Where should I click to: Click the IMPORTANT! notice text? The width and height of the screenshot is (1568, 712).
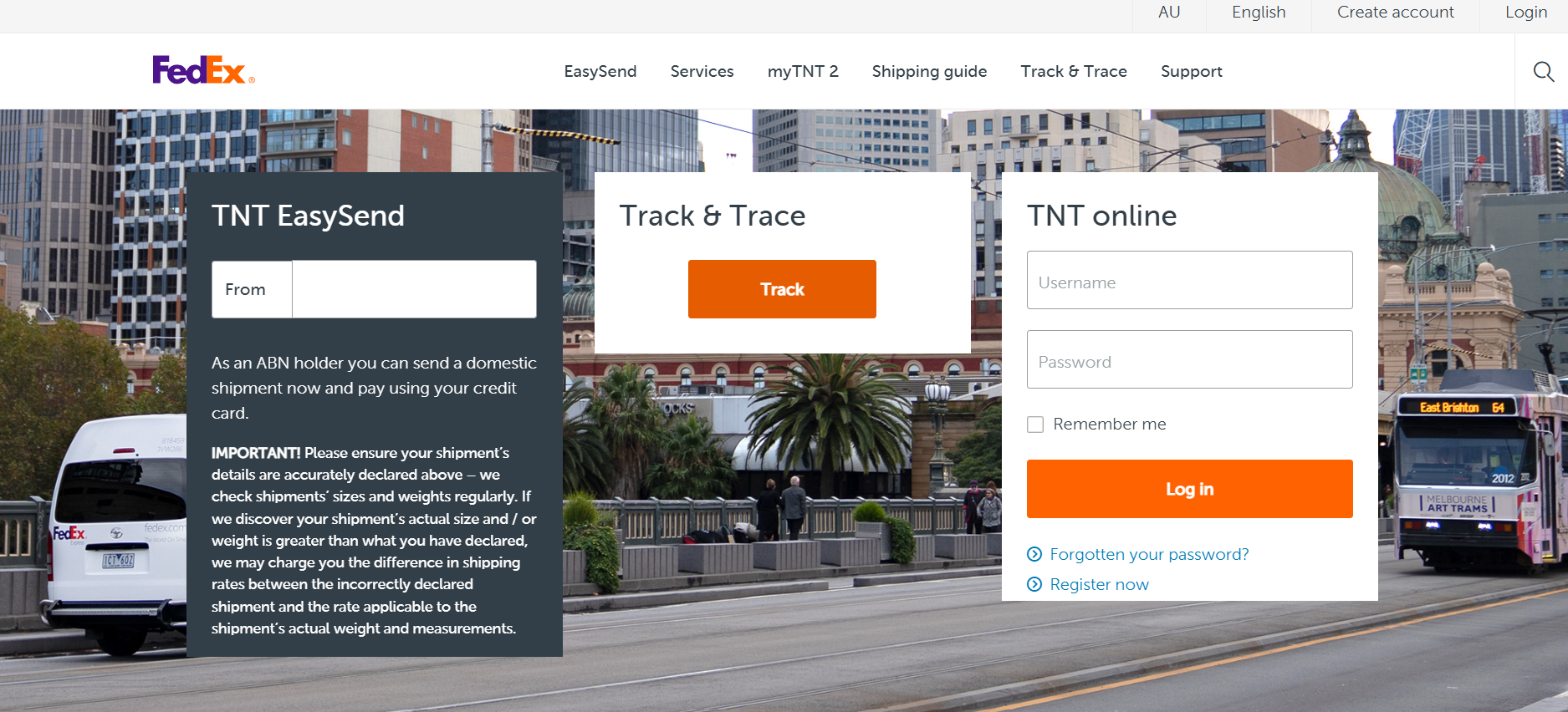(x=374, y=541)
